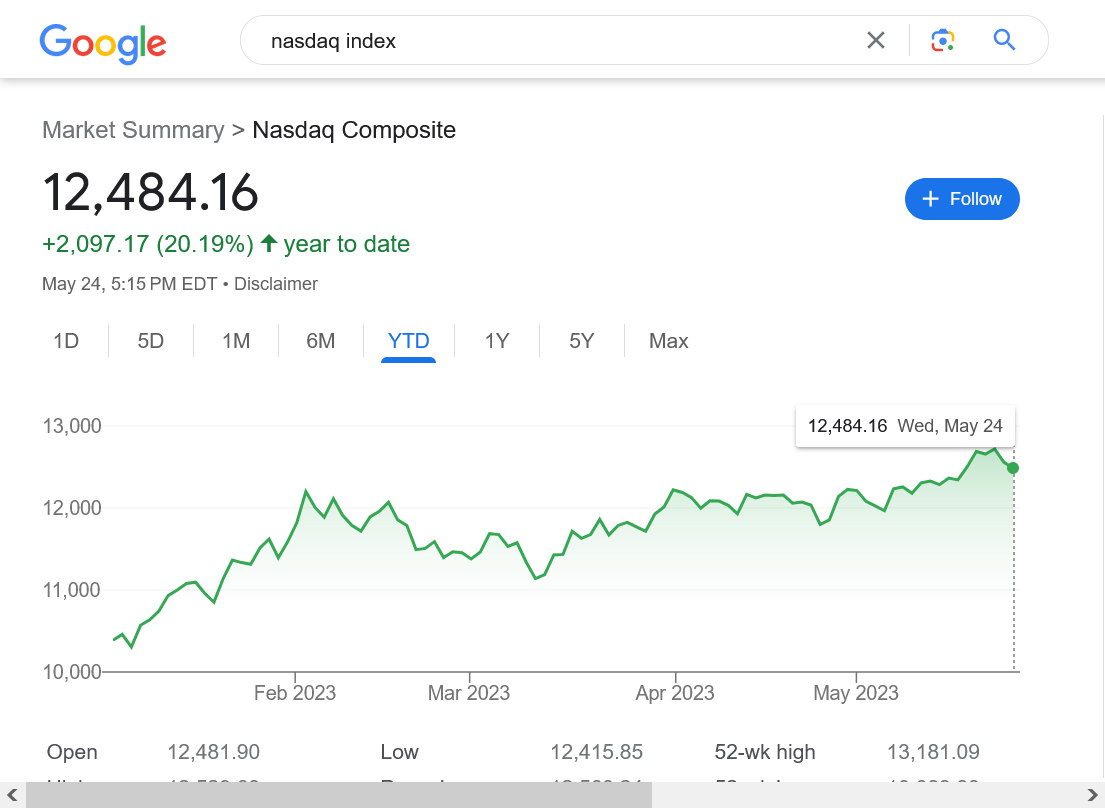Screen dimensions: 1105x808
Task: Switch chart to 5D range
Action: tap(151, 341)
